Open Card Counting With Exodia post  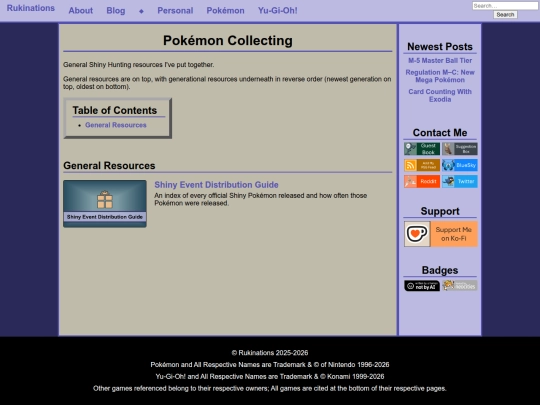(x=440, y=95)
